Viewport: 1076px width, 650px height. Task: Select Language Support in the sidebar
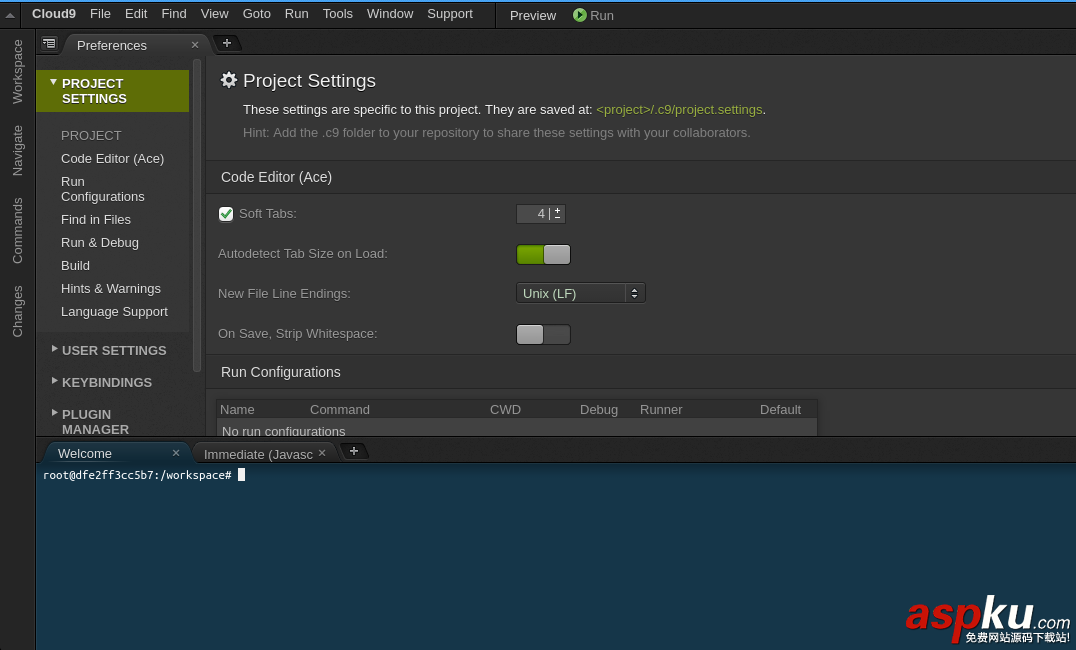[x=115, y=312]
